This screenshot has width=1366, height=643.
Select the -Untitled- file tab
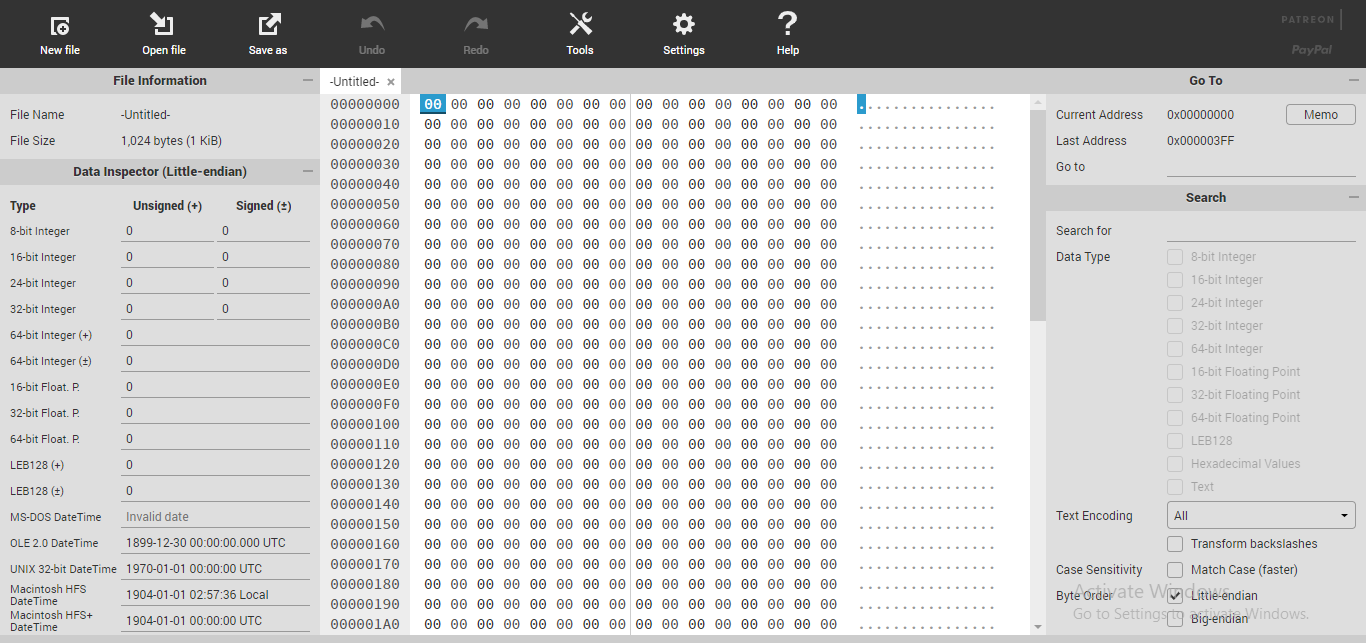354,82
